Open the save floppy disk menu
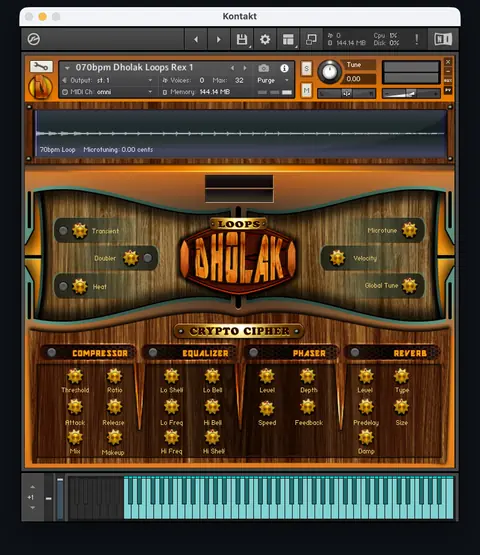This screenshot has height=555, width=480. [242, 39]
